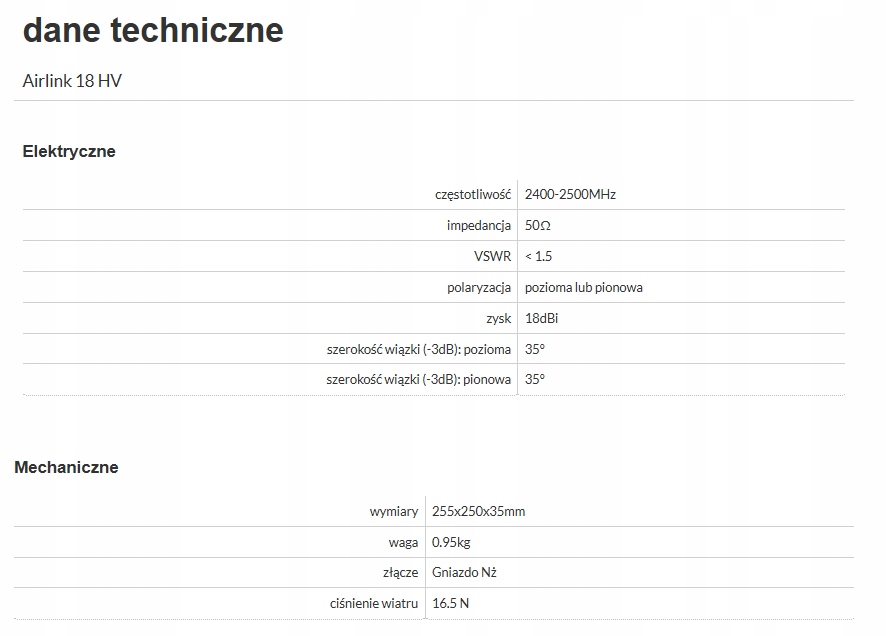Image resolution: width=887 pixels, height=636 pixels.
Task: Select the 16.5 N wind pressure value
Action: click(450, 603)
